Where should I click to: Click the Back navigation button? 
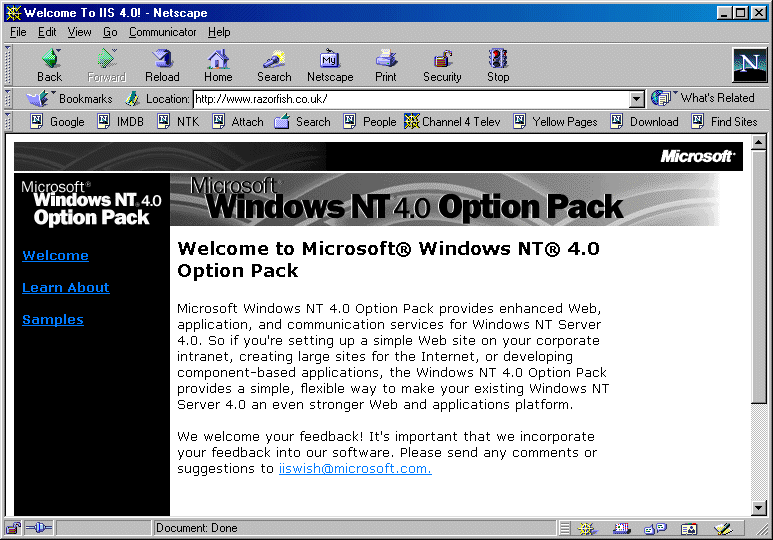[50, 65]
